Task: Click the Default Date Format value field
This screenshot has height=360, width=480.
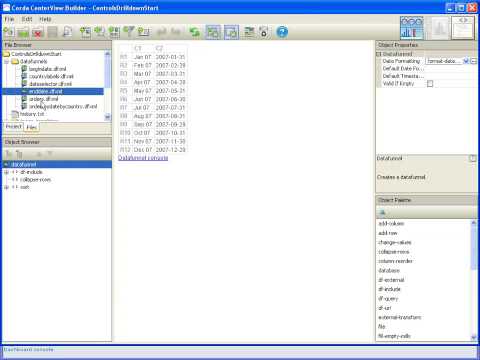Action: 451,69
